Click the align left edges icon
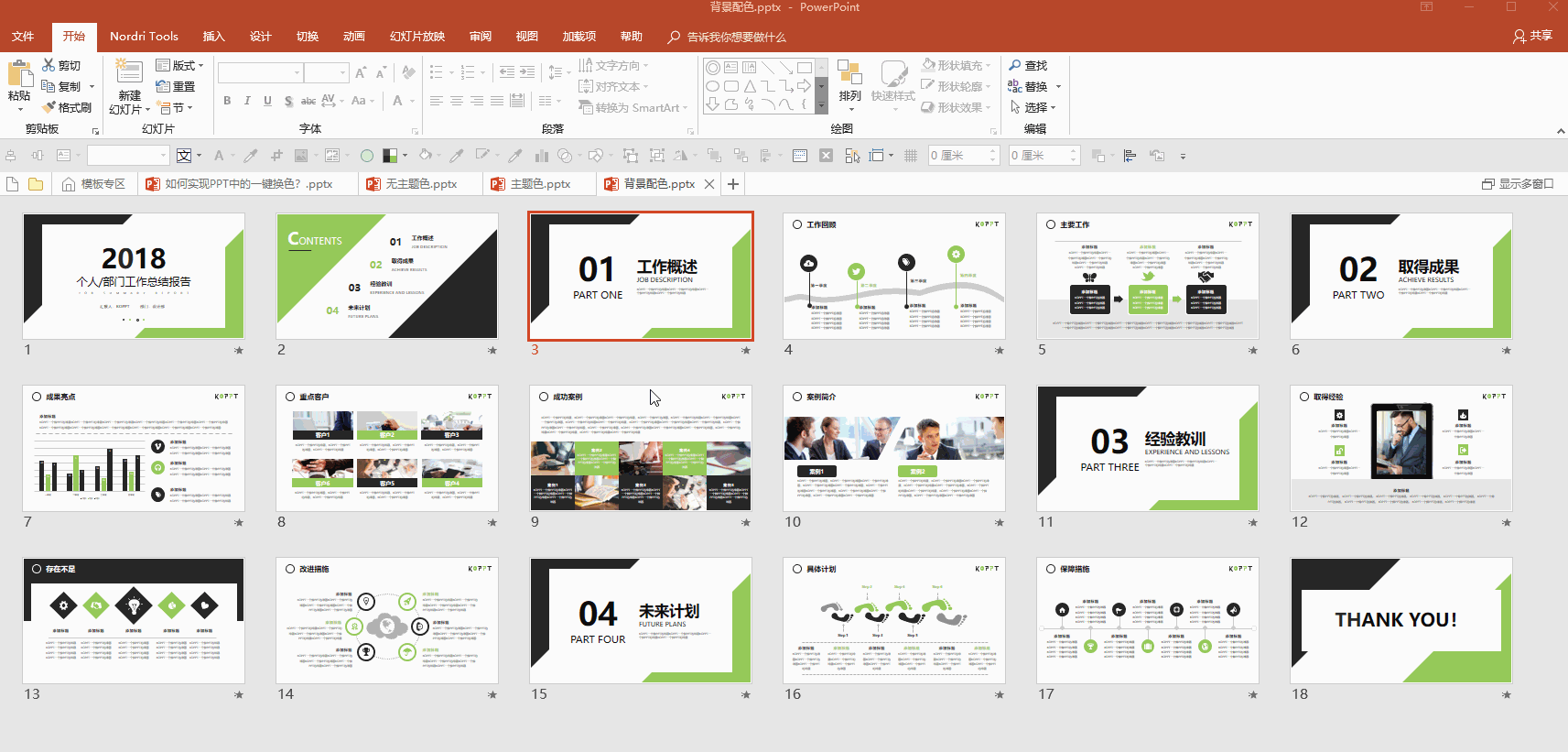The height and width of the screenshot is (752, 1568). click(x=1130, y=156)
